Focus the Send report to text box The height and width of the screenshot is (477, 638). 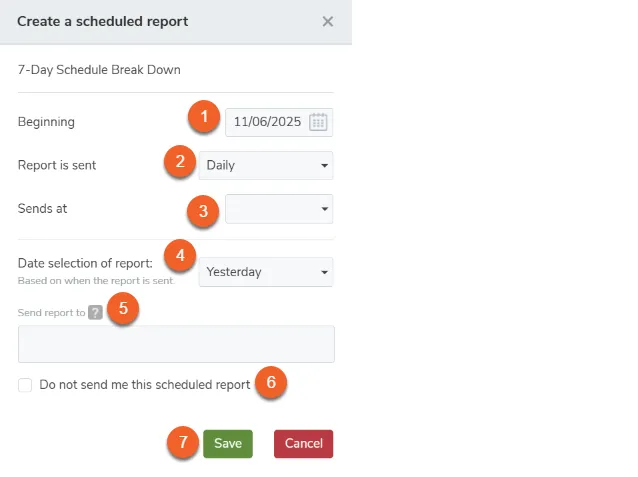pos(176,344)
